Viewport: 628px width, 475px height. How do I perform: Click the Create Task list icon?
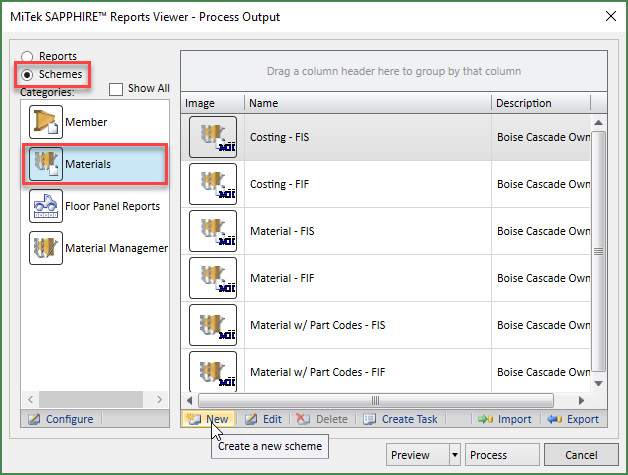point(369,419)
